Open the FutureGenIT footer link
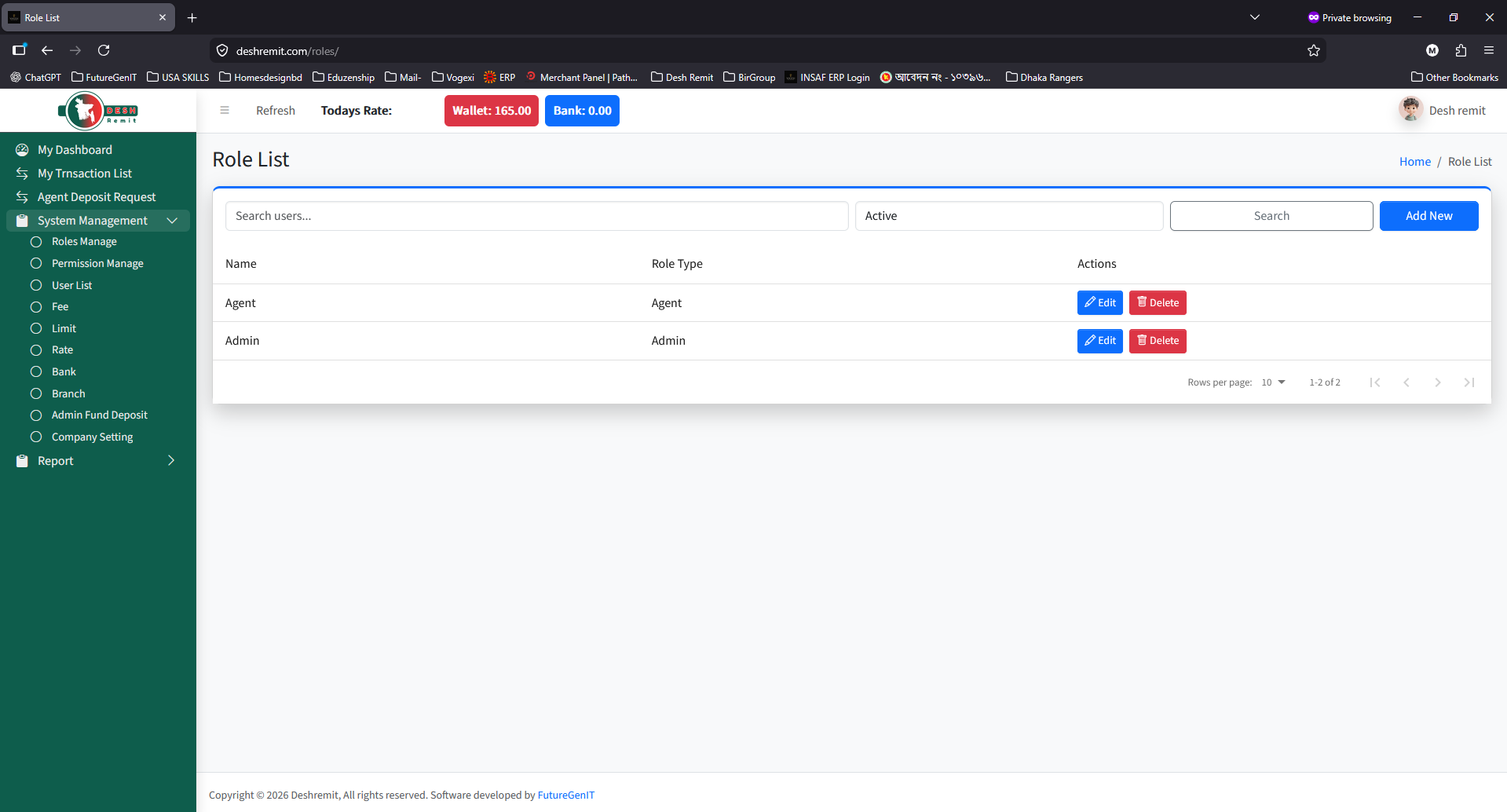The width and height of the screenshot is (1507, 812). (566, 795)
